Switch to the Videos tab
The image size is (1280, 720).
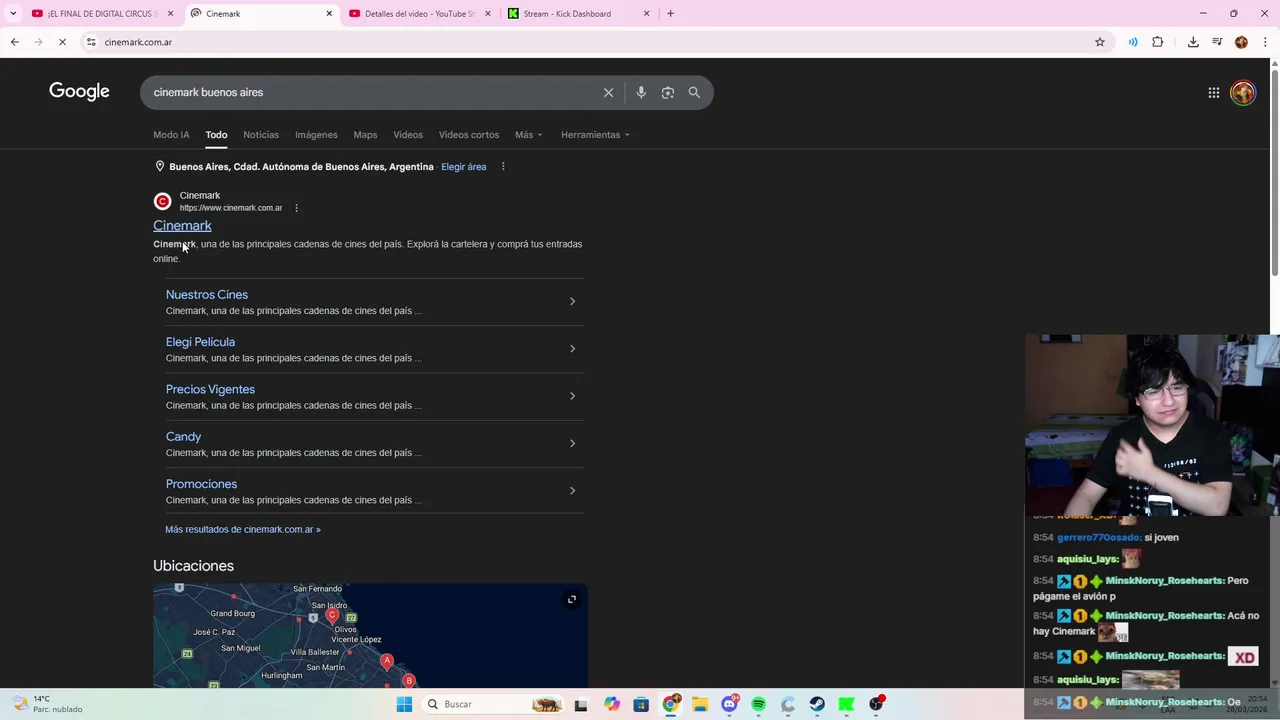tap(408, 134)
